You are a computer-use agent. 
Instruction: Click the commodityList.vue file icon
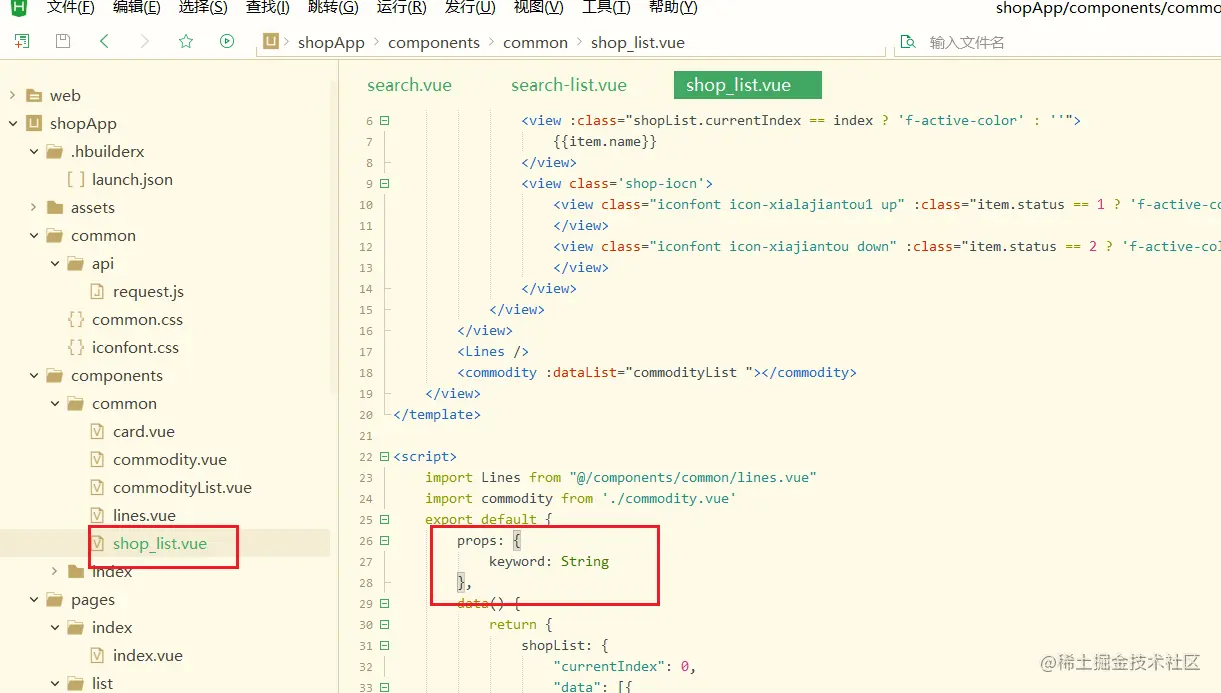click(96, 487)
